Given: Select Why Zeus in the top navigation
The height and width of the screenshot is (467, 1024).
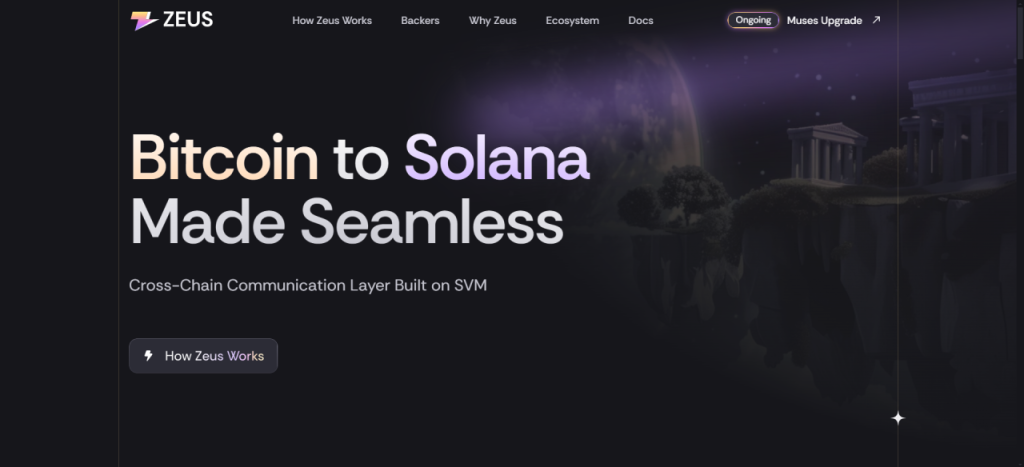Looking at the screenshot, I should (x=492, y=21).
